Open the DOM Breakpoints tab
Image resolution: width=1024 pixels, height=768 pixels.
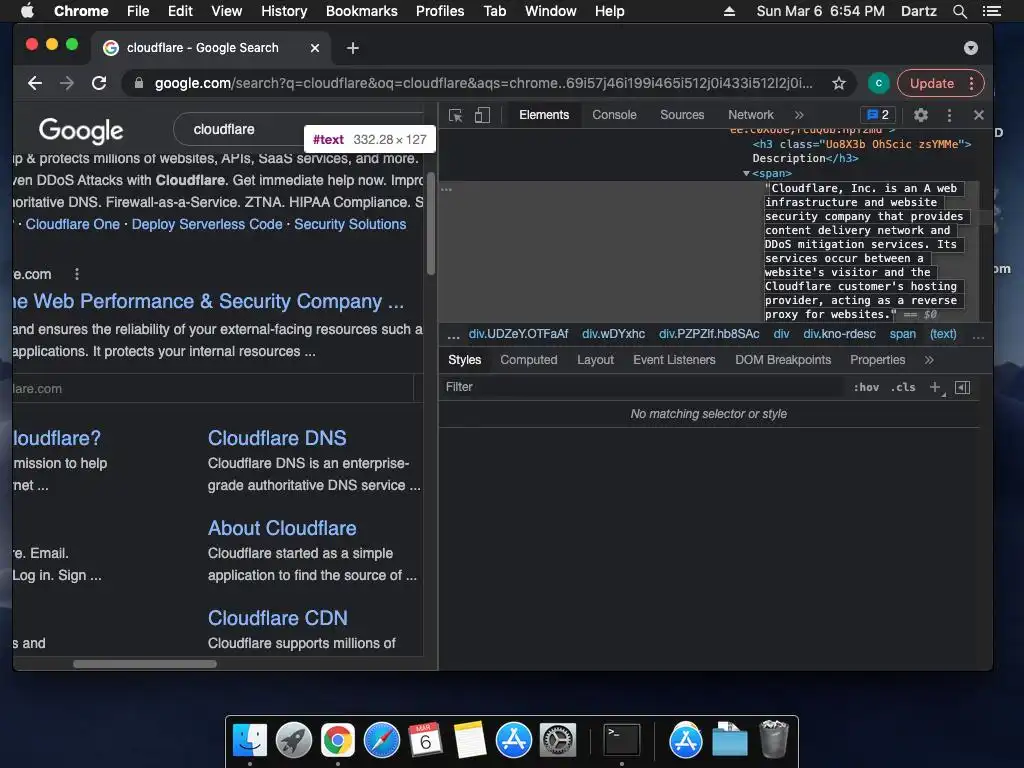pos(783,360)
